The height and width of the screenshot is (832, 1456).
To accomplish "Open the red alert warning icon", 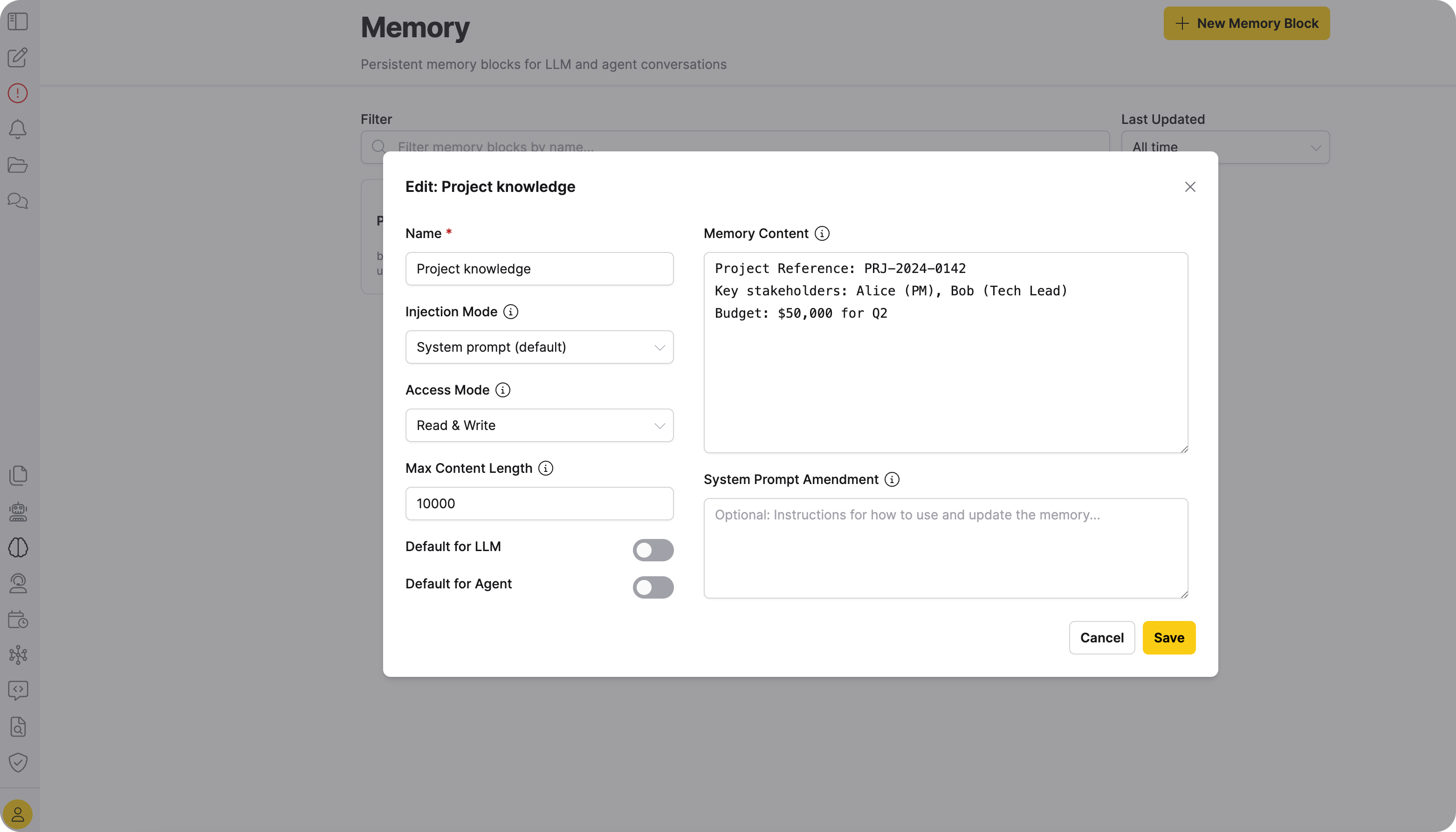I will (x=18, y=93).
